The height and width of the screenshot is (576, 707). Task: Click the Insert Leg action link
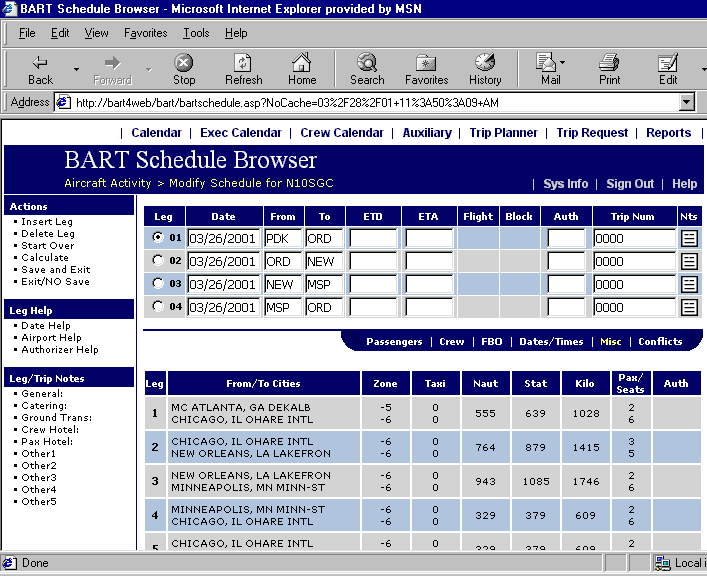tap(47, 222)
